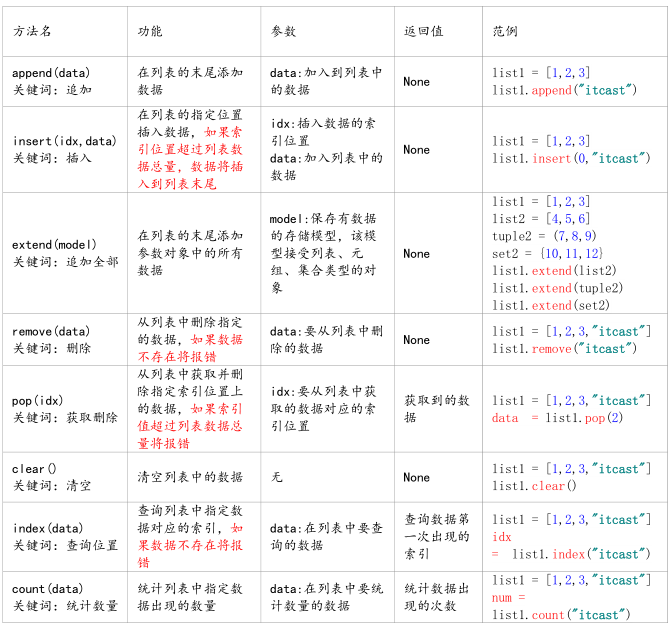The image size is (670, 627).
Task: Click the index description '查询列表中指定数据对应的索引'
Action: pyautogui.click(x=190, y=519)
